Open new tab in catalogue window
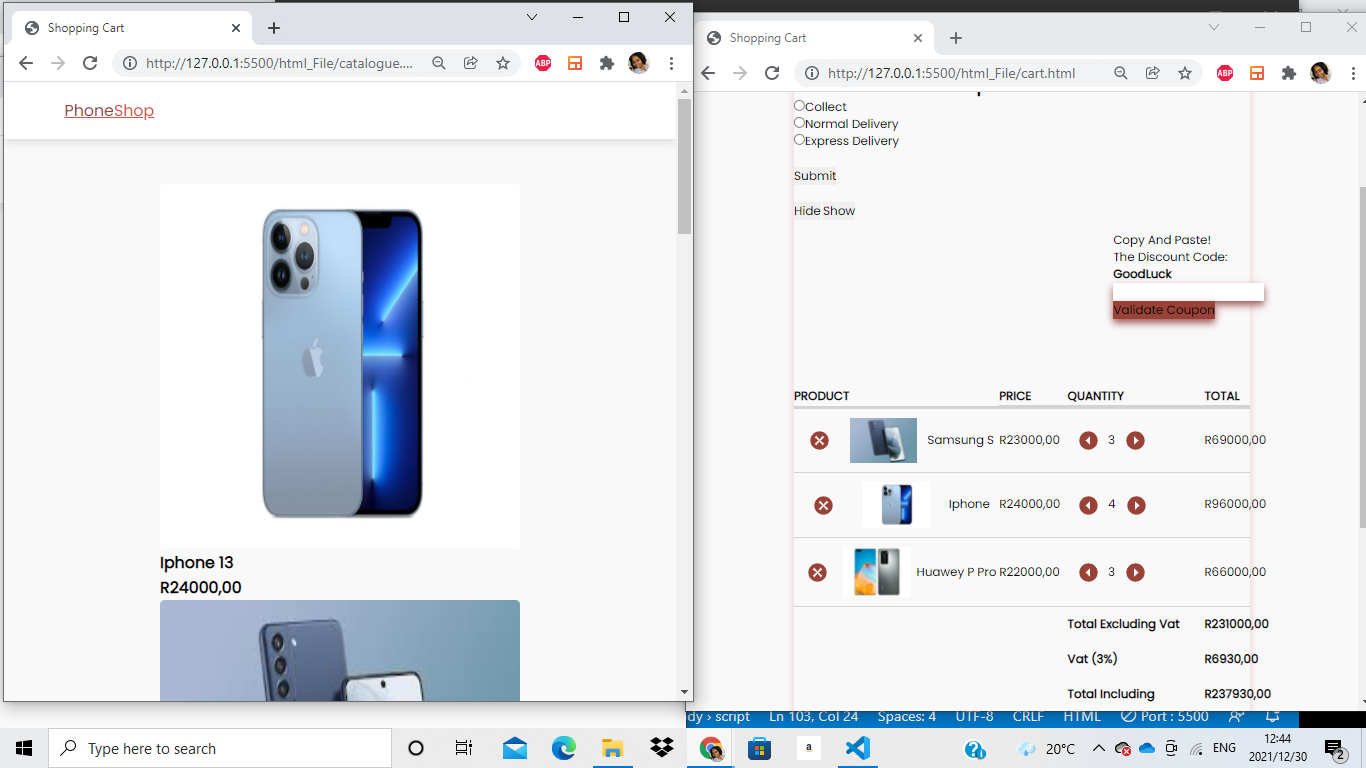 coord(274,28)
